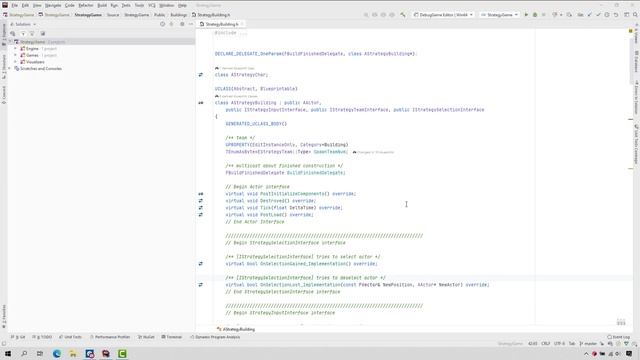Open the Navigate menu
This screenshot has height=360, width=640.
point(53,5)
